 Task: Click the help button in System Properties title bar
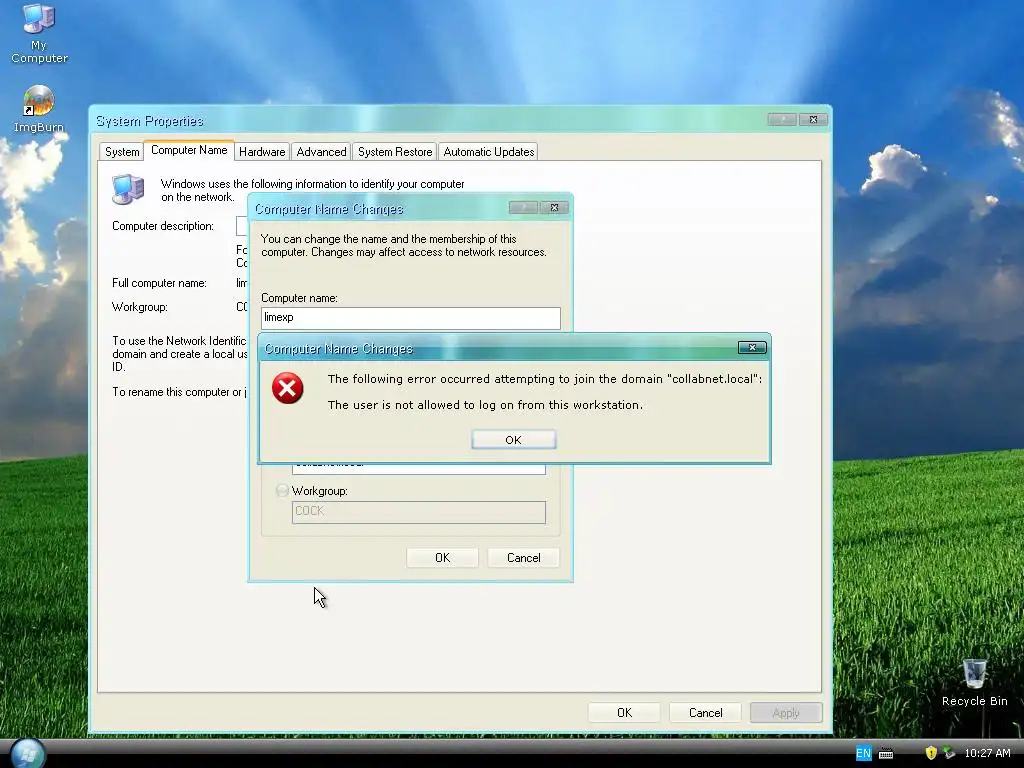782,120
